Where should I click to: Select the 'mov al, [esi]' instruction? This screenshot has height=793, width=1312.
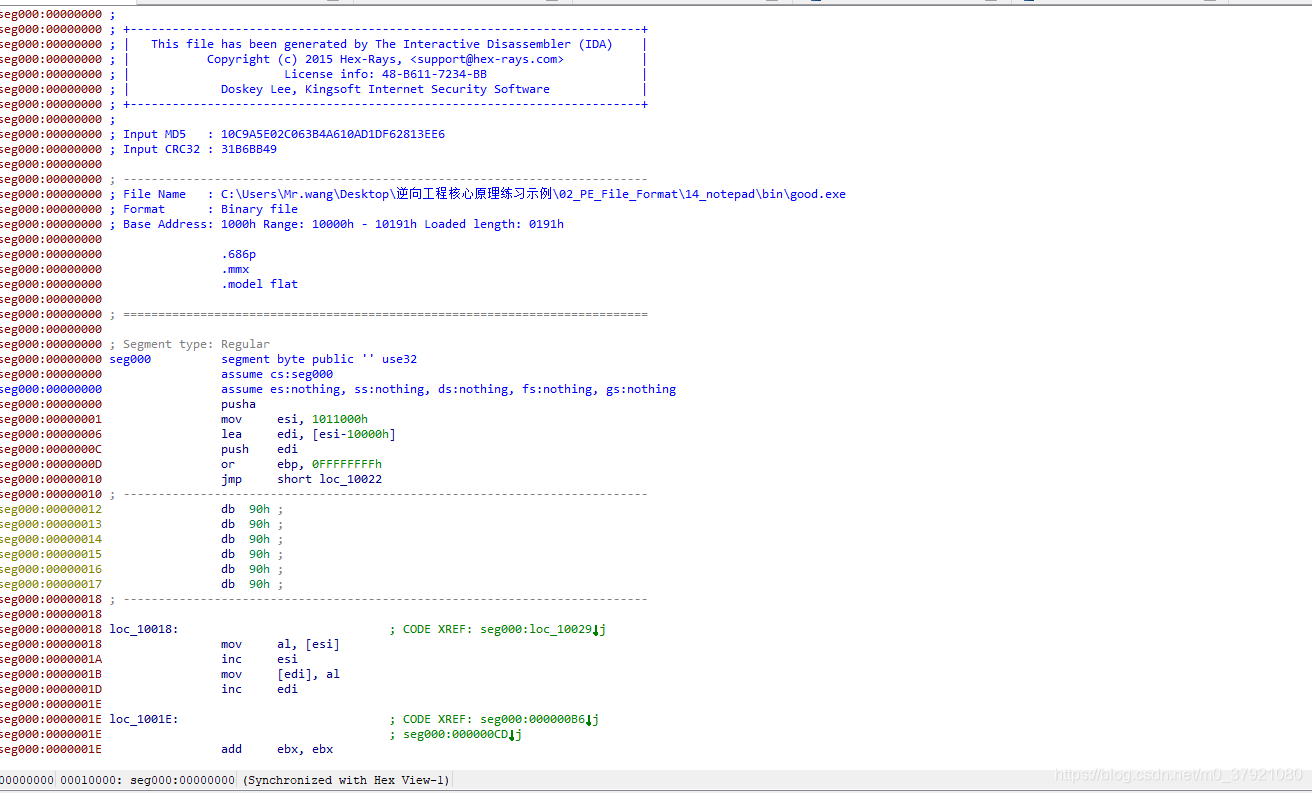(x=280, y=644)
